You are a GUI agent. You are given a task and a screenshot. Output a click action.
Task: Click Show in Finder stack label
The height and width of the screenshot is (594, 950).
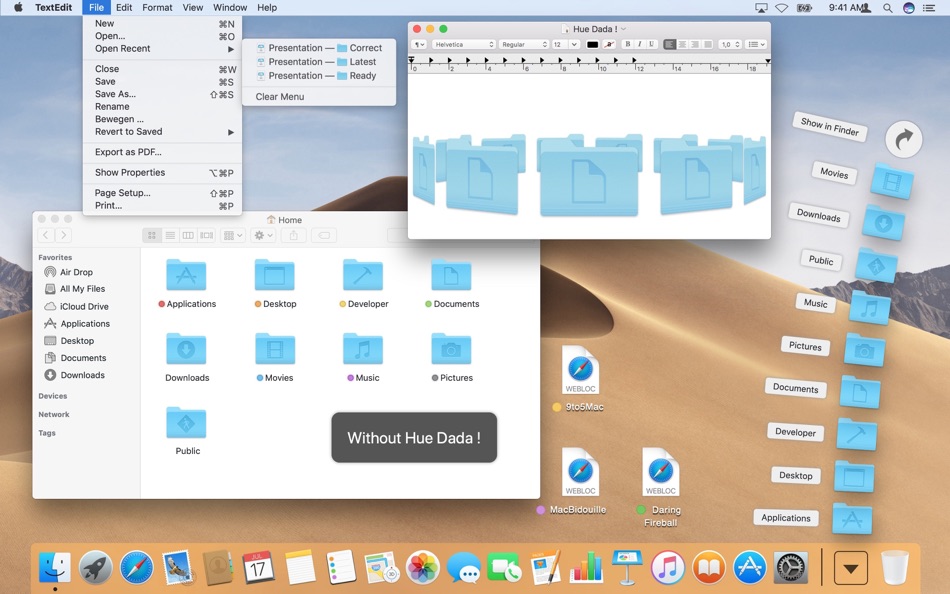point(829,126)
